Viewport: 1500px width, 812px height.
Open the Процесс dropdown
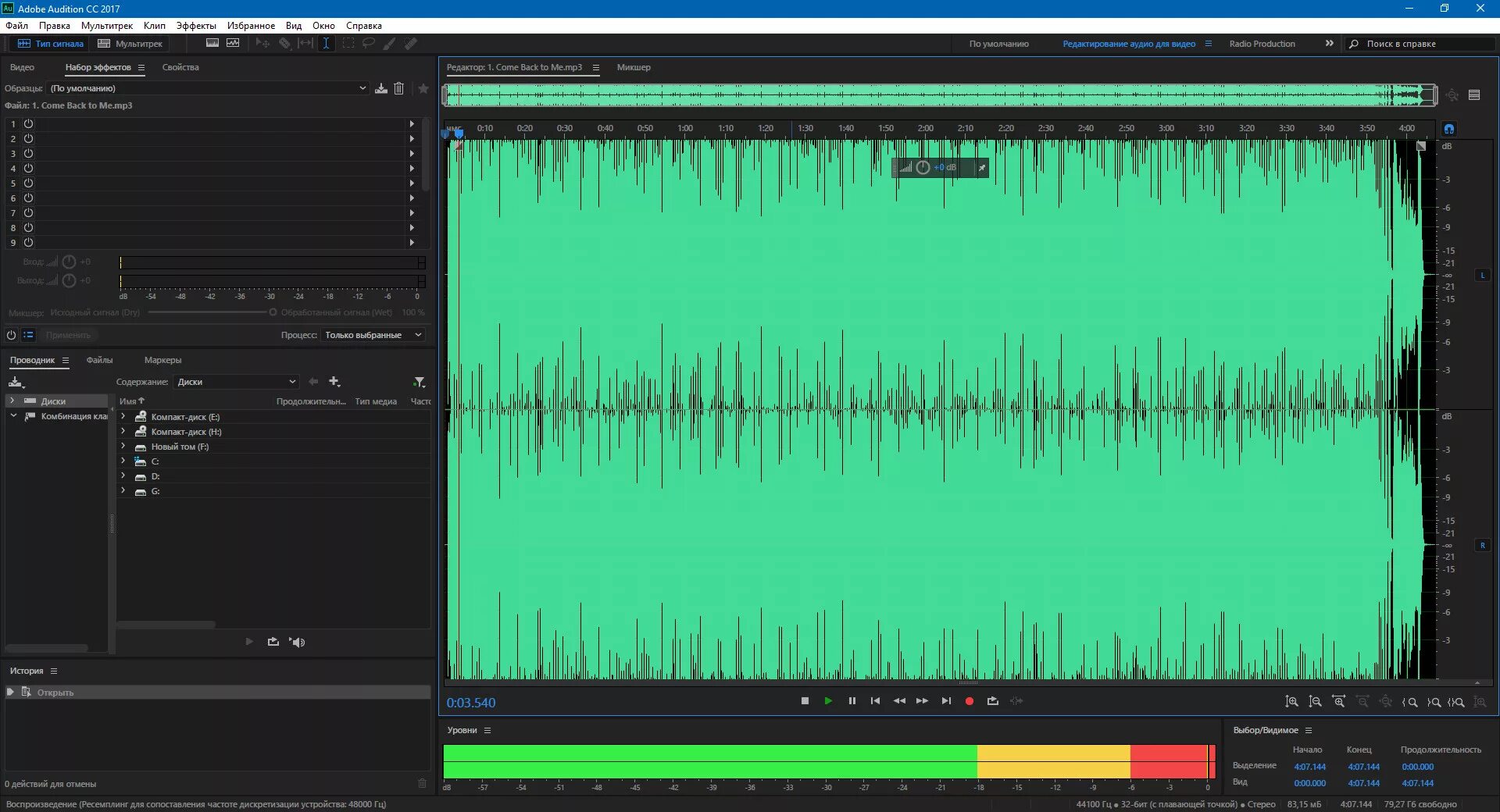[373, 335]
